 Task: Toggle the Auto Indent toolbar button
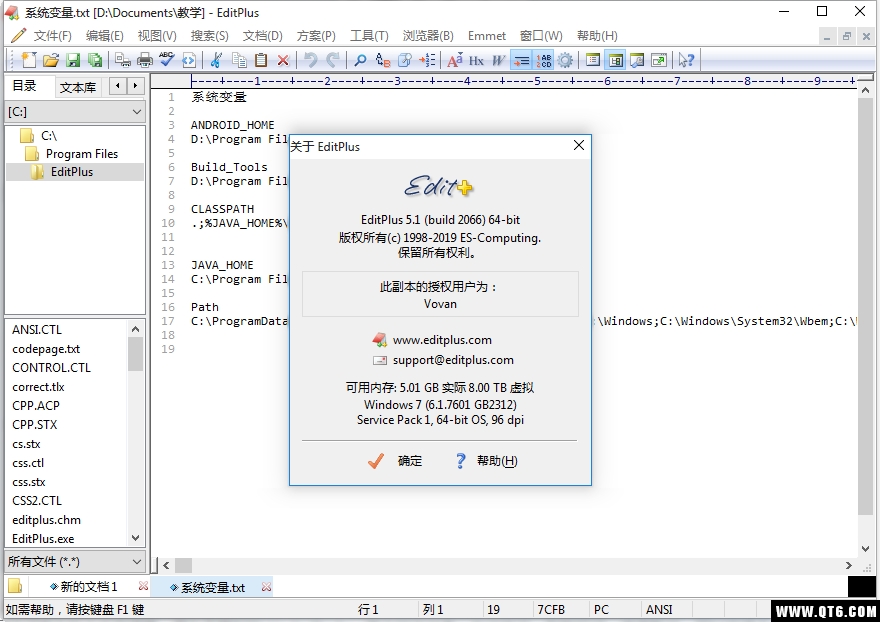521,60
